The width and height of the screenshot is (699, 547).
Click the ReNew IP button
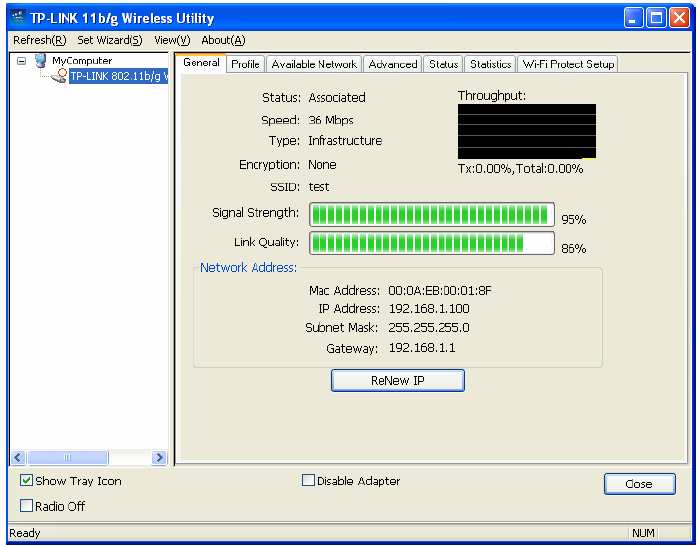pyautogui.click(x=398, y=380)
